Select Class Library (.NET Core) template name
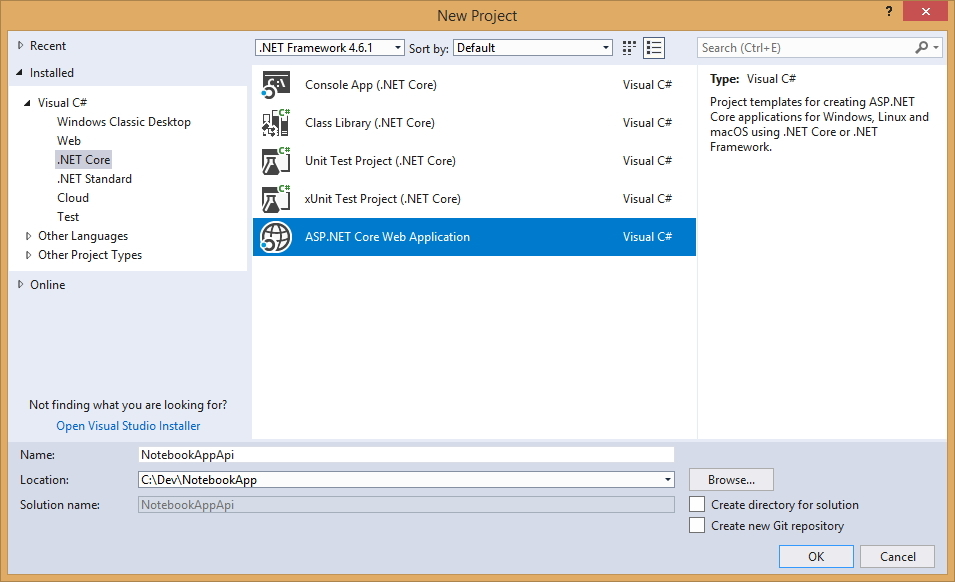This screenshot has width=955, height=582. pos(370,122)
